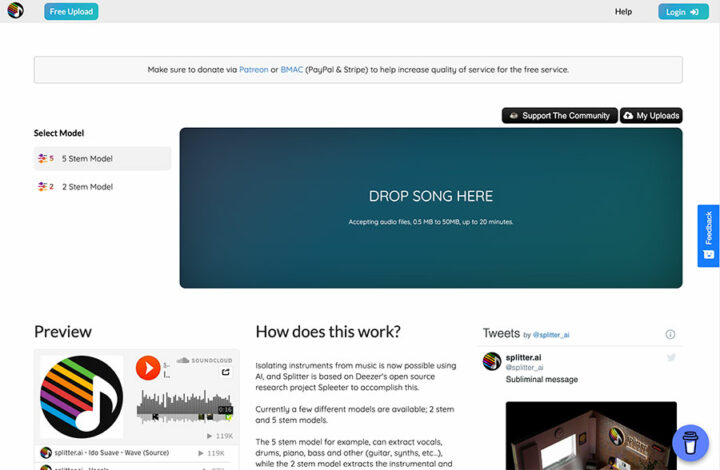720x470 pixels.
Task: Click the Login button
Action: coord(683,12)
